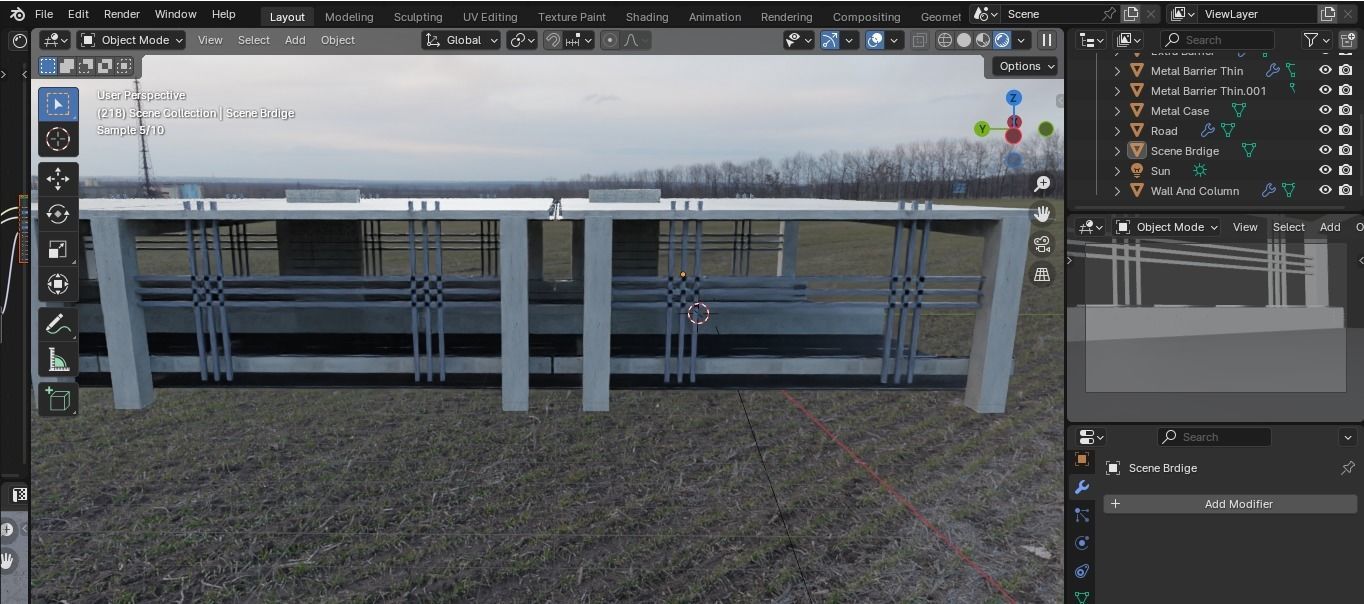Open the Modifiers properties tab wrench icon
1364x604 pixels.
click(x=1081, y=487)
